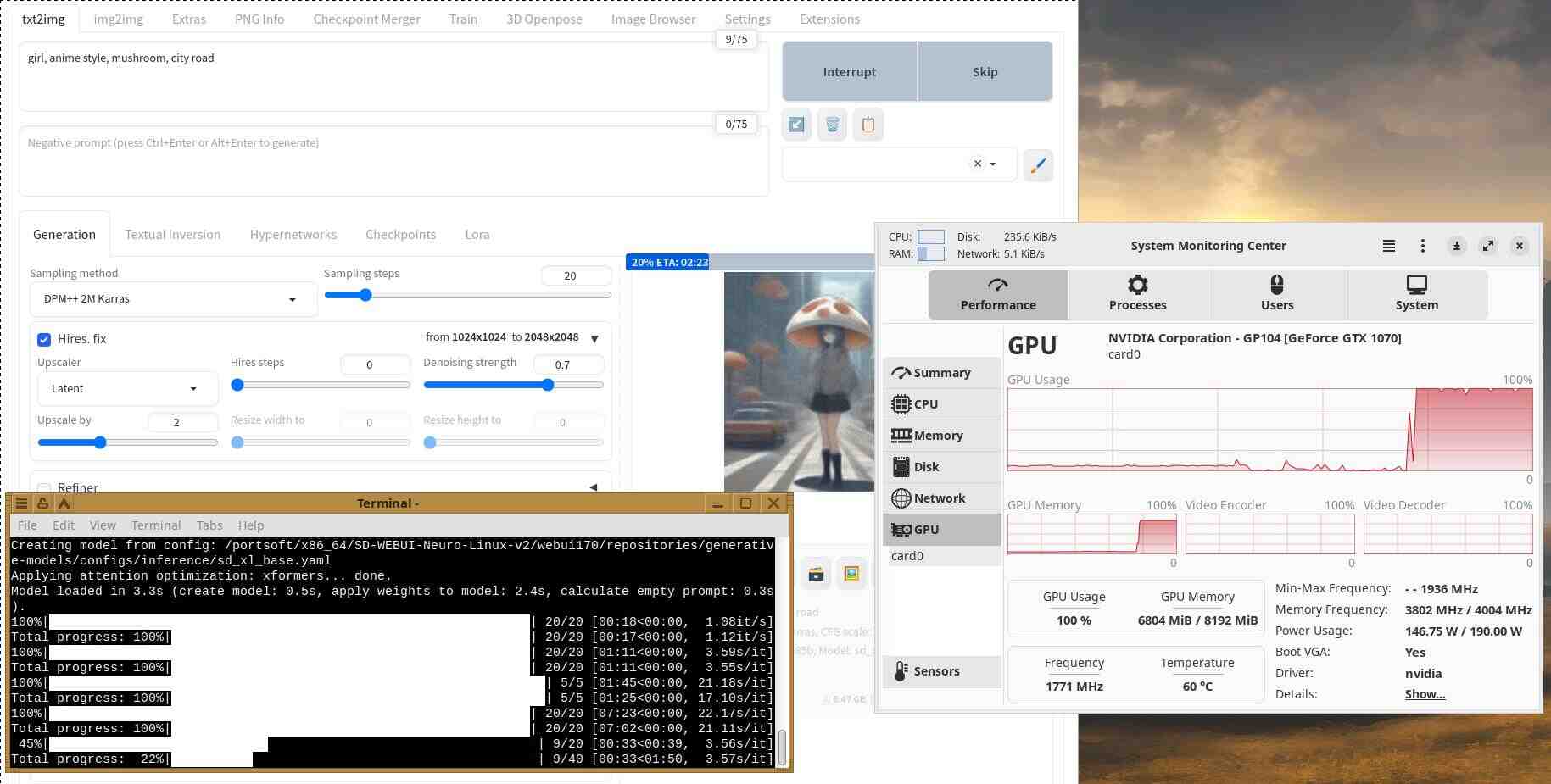
Task: Click the read-prompt arrow icon under Interrupt
Action: click(x=796, y=125)
